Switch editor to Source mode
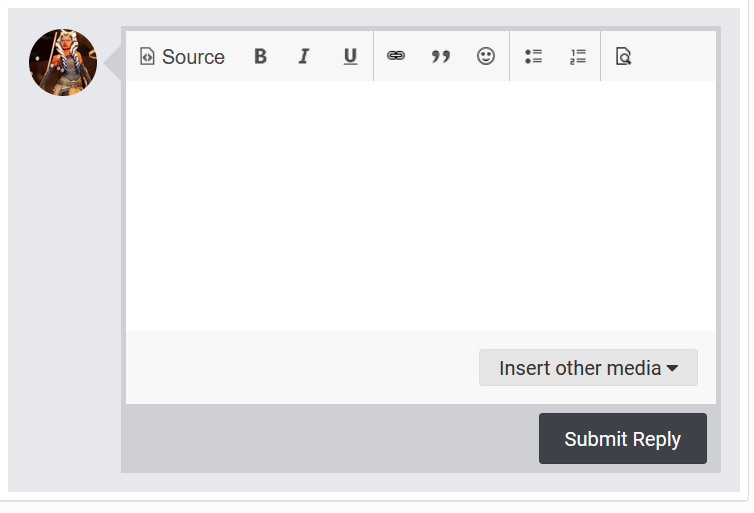754x513 pixels. point(182,56)
